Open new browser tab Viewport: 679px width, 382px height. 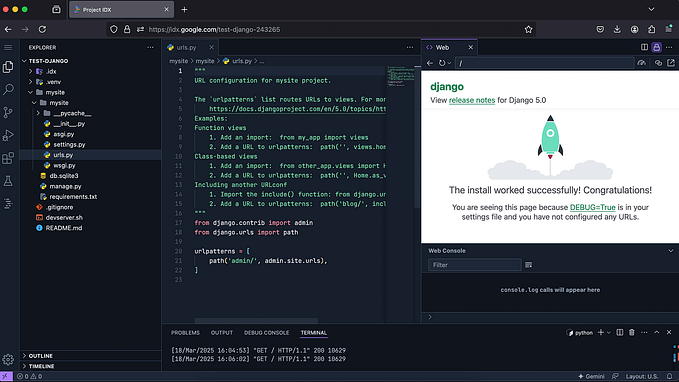click(x=184, y=10)
